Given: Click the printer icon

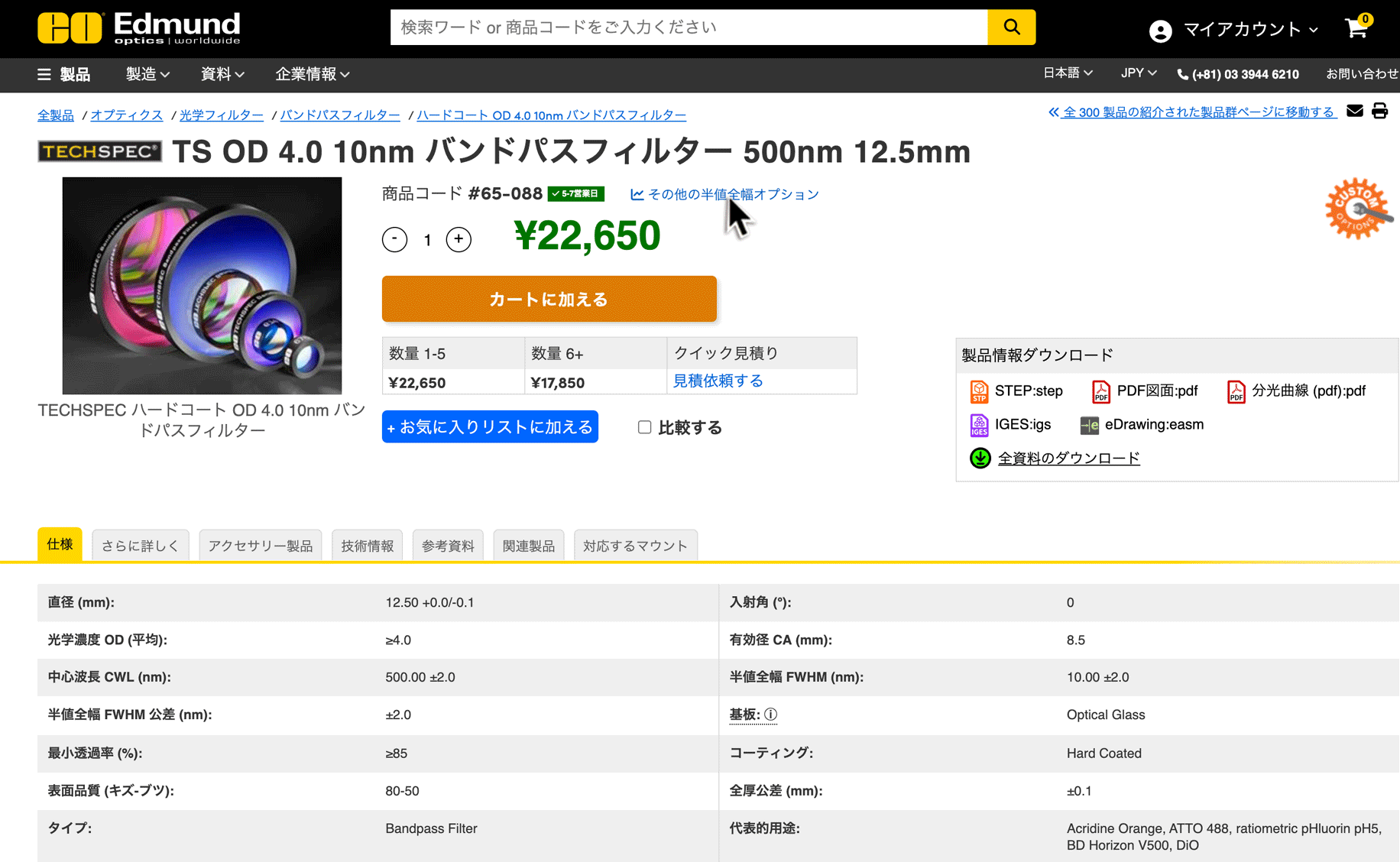Looking at the screenshot, I should tap(1379, 112).
